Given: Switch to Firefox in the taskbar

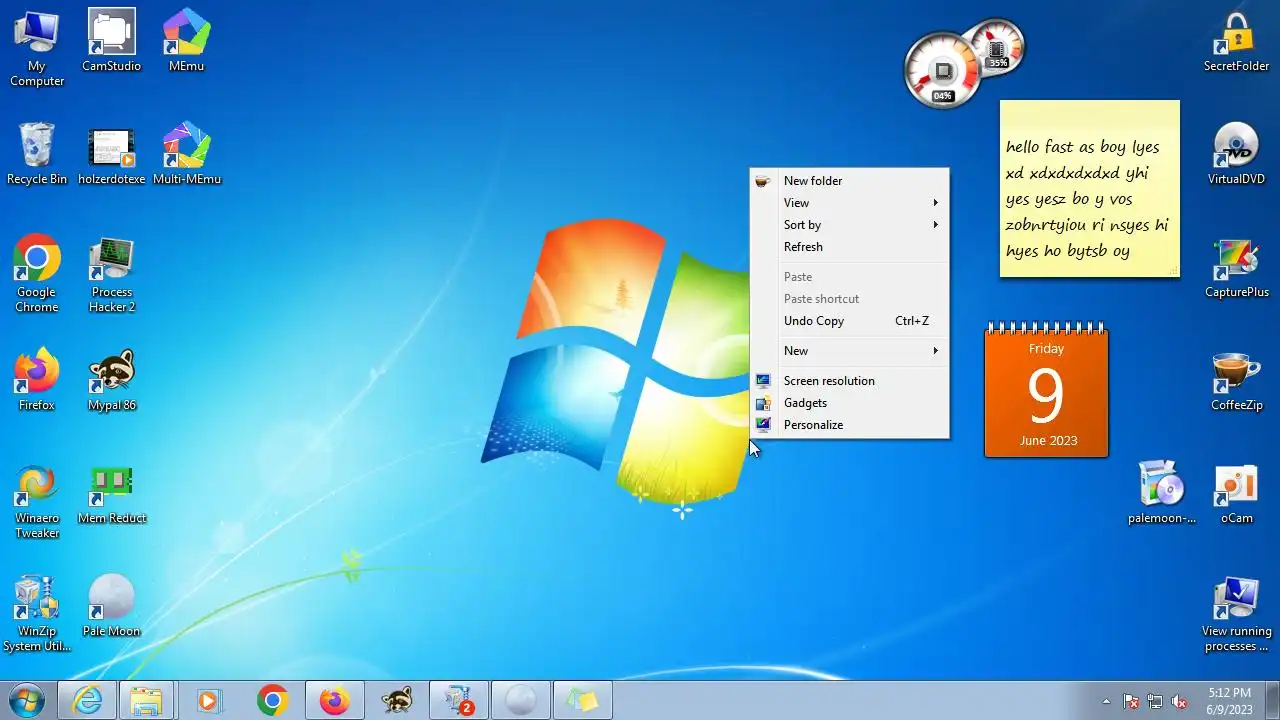Looking at the screenshot, I should click(334, 701).
